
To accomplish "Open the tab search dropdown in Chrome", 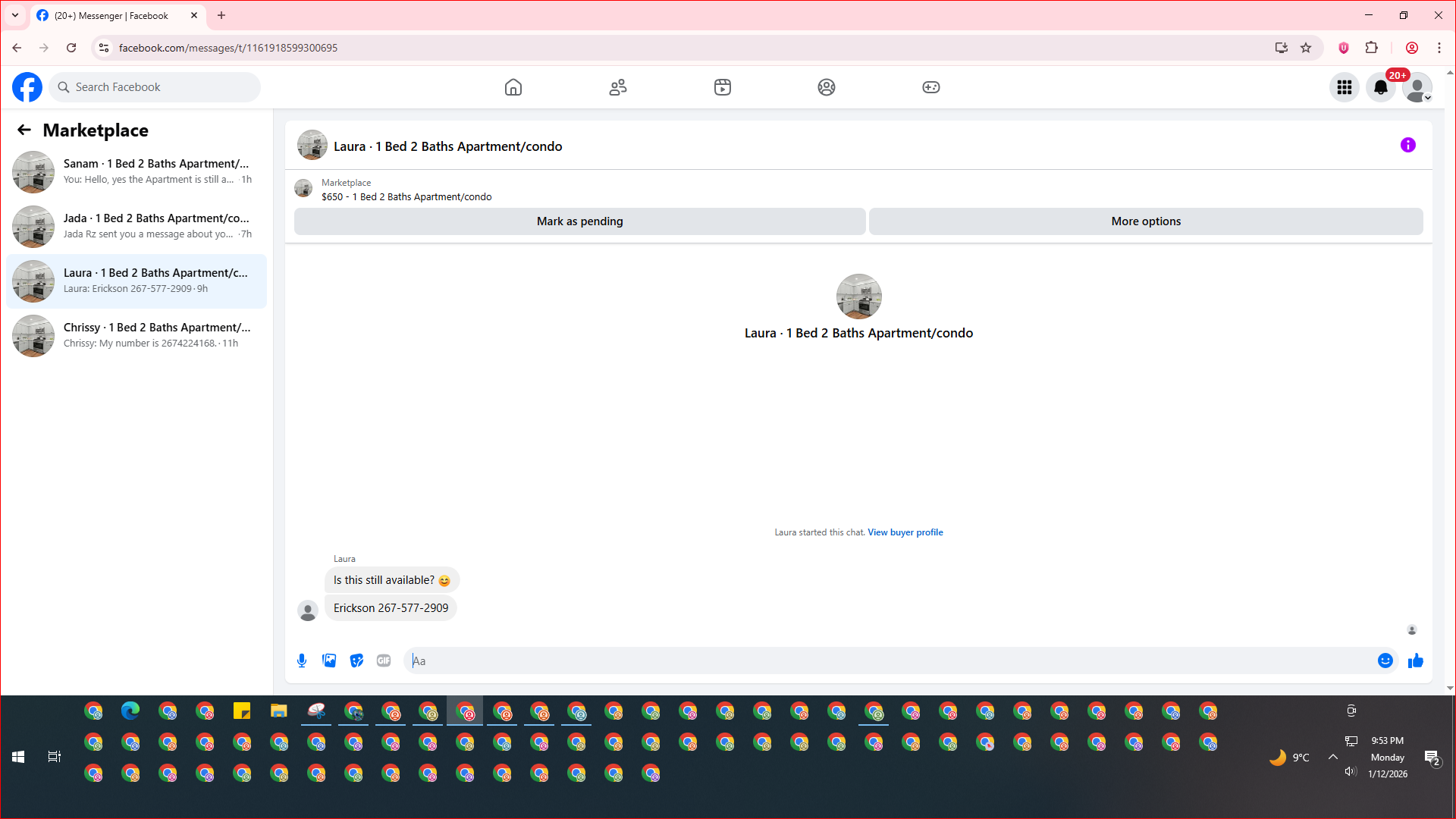I will (15, 15).
